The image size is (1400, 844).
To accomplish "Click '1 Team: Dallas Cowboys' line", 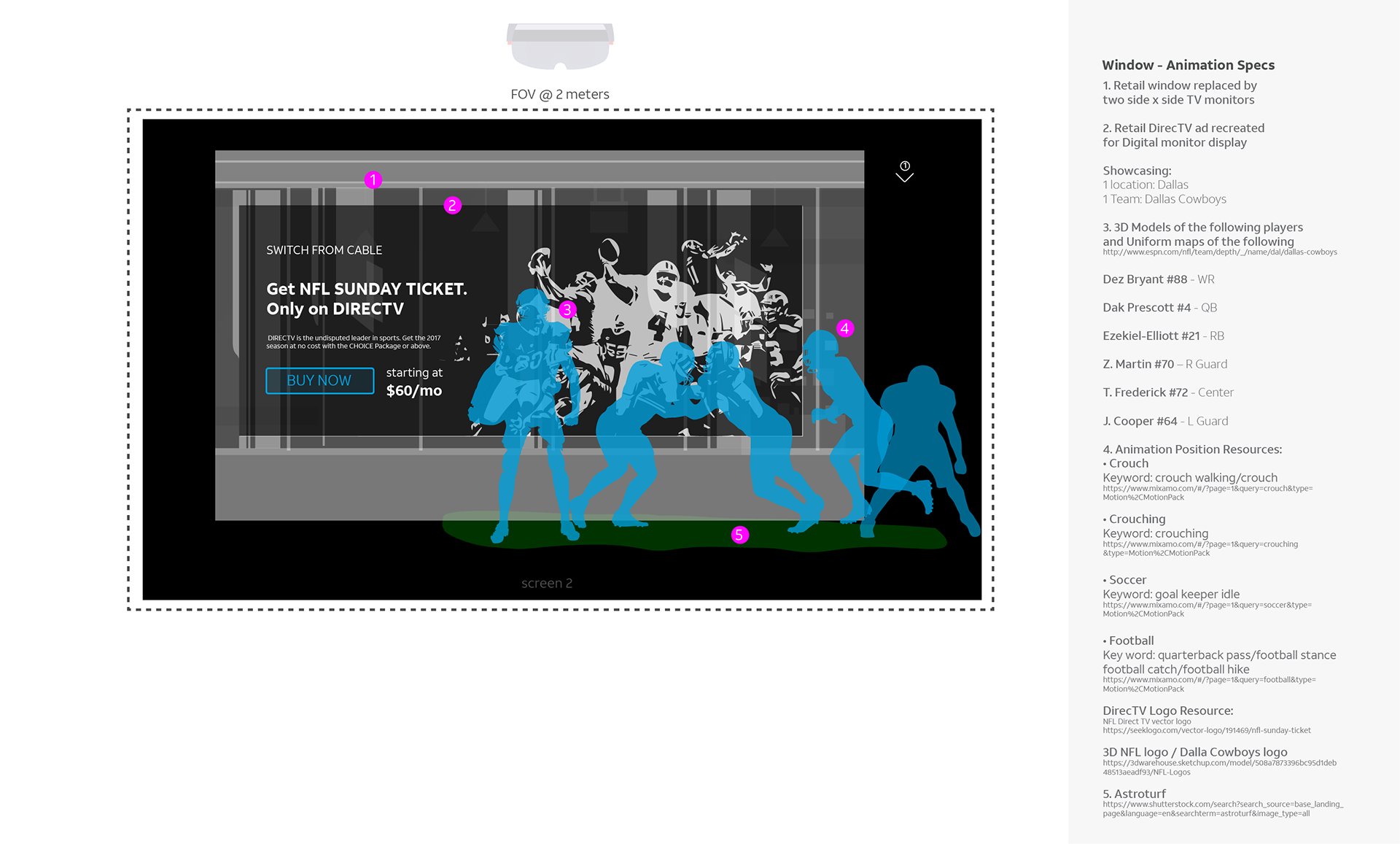I will pos(1164,199).
